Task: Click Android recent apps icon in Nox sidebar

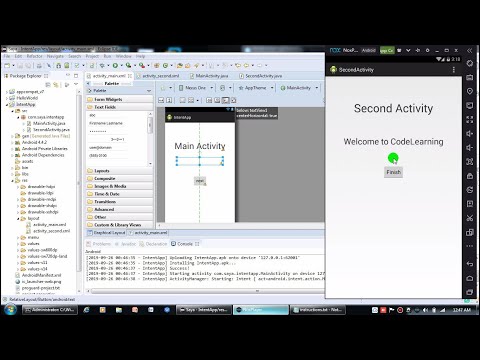Action: [470, 292]
